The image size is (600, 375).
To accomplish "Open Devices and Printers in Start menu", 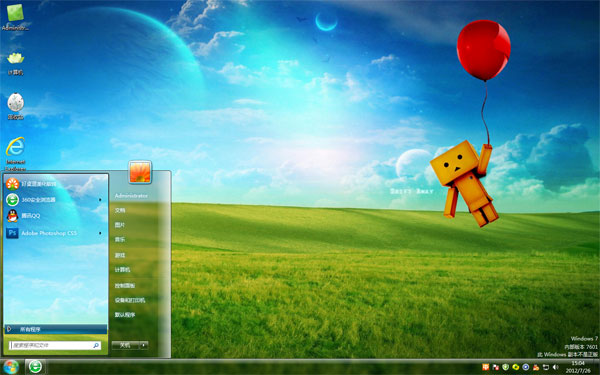I will [x=130, y=300].
